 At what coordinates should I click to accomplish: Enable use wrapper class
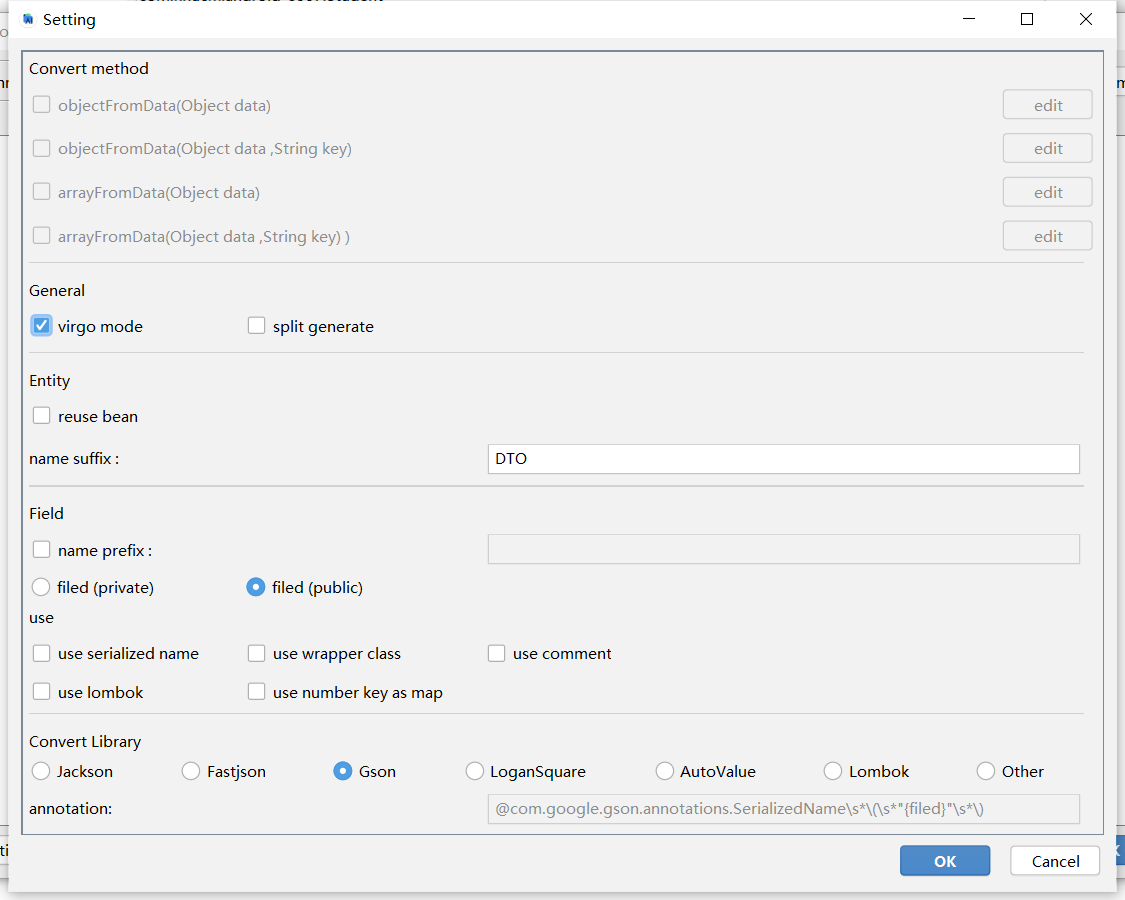[256, 653]
